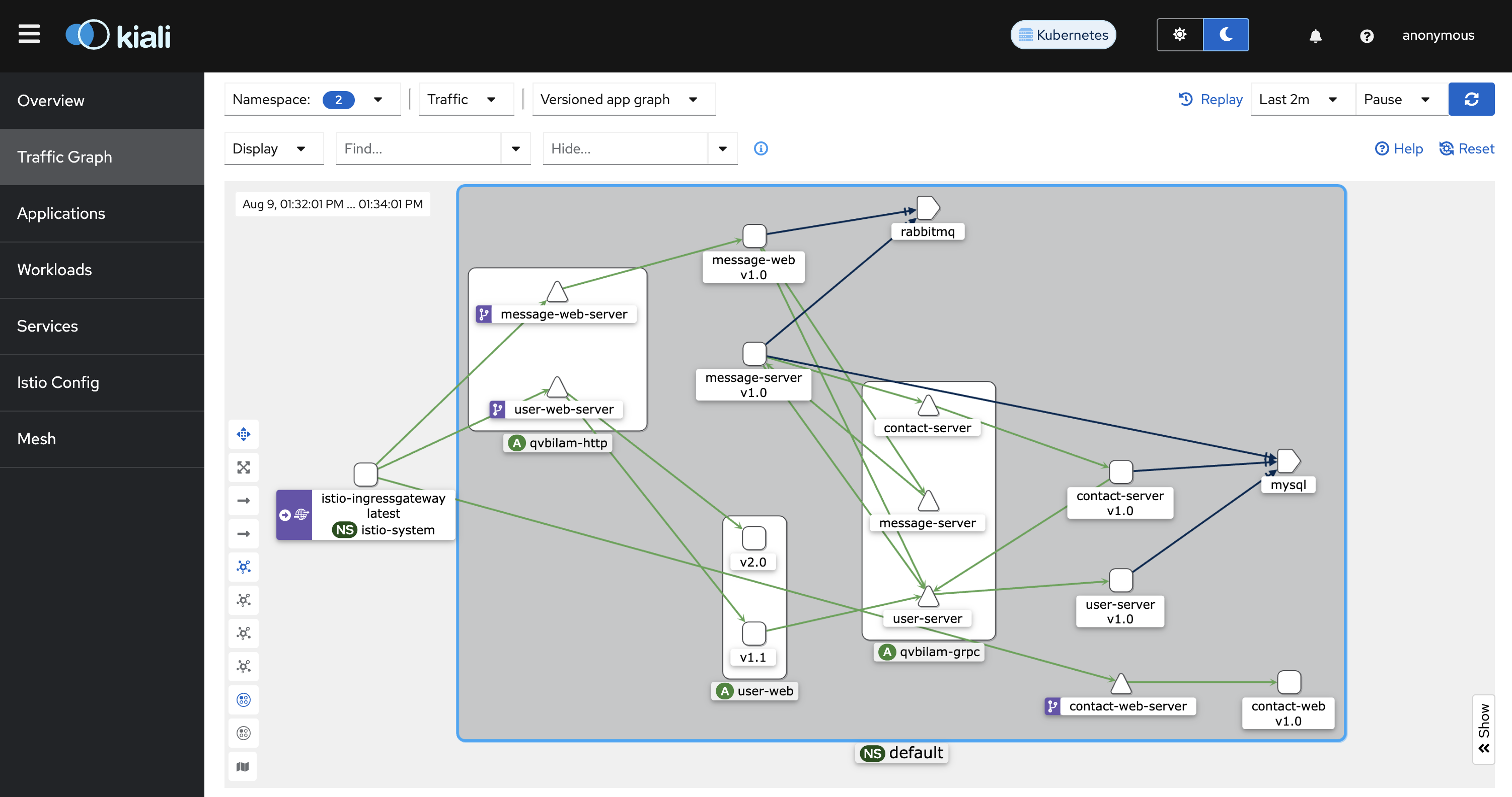Open Services page from sidebar
Screen dimensions: 1512x797
[102, 326]
